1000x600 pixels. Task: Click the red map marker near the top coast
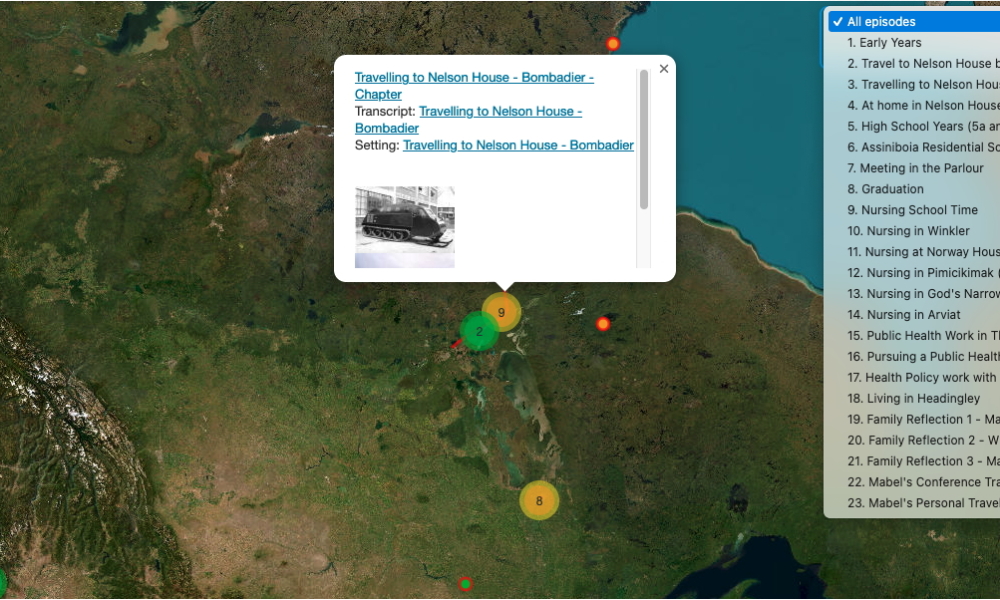click(x=613, y=44)
